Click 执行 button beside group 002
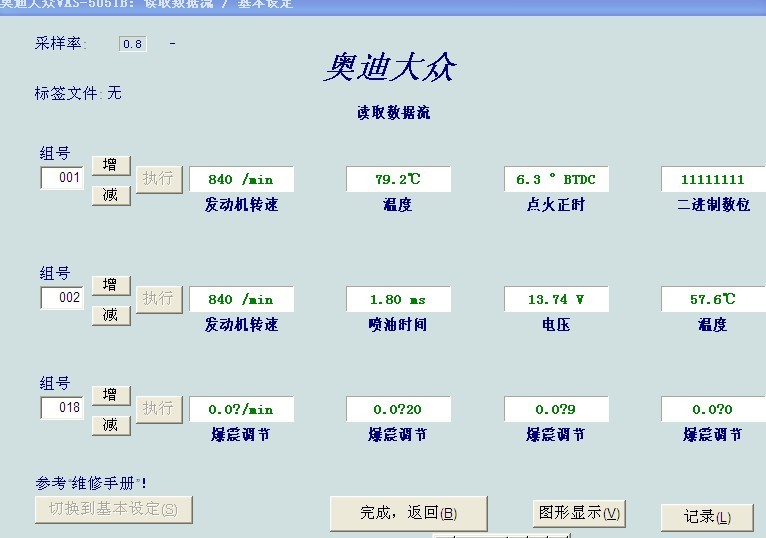The image size is (766, 538). point(159,299)
